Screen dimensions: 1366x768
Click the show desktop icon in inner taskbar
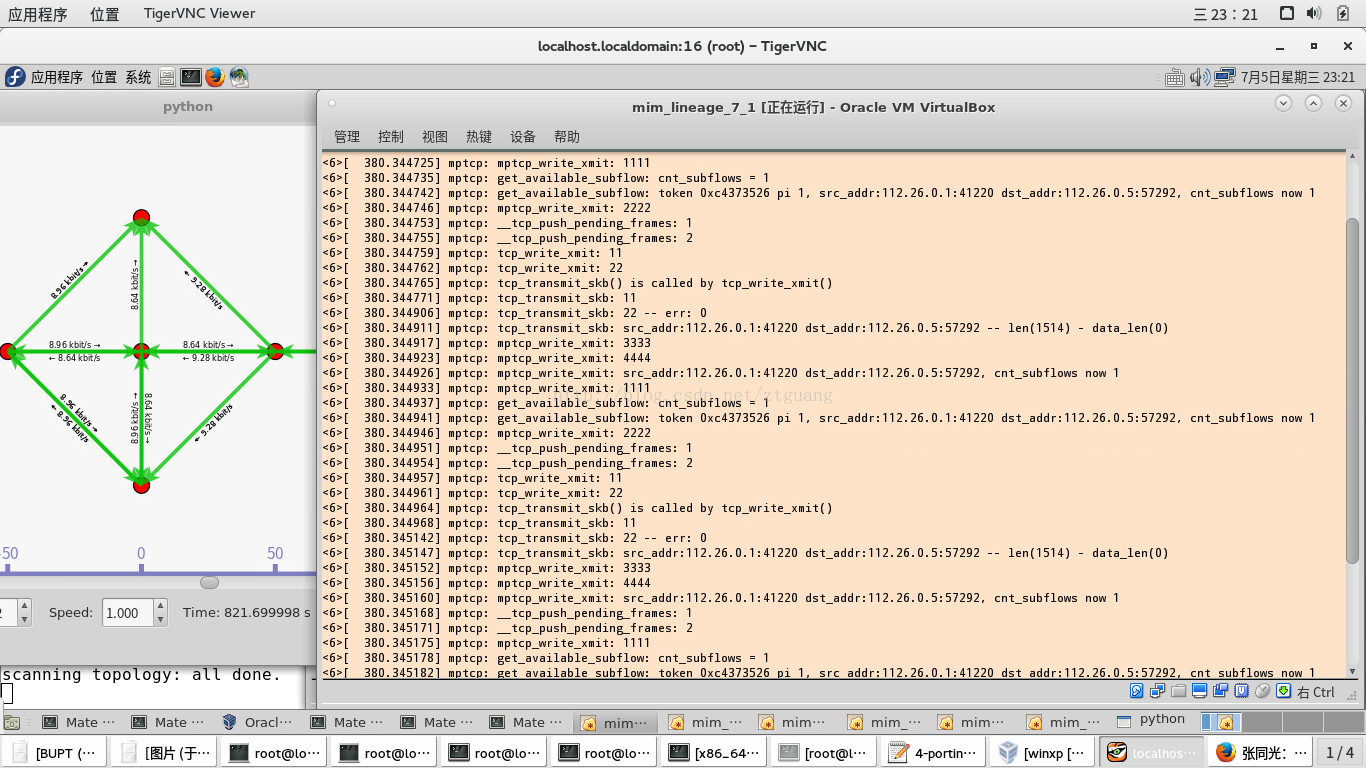(x=12, y=722)
